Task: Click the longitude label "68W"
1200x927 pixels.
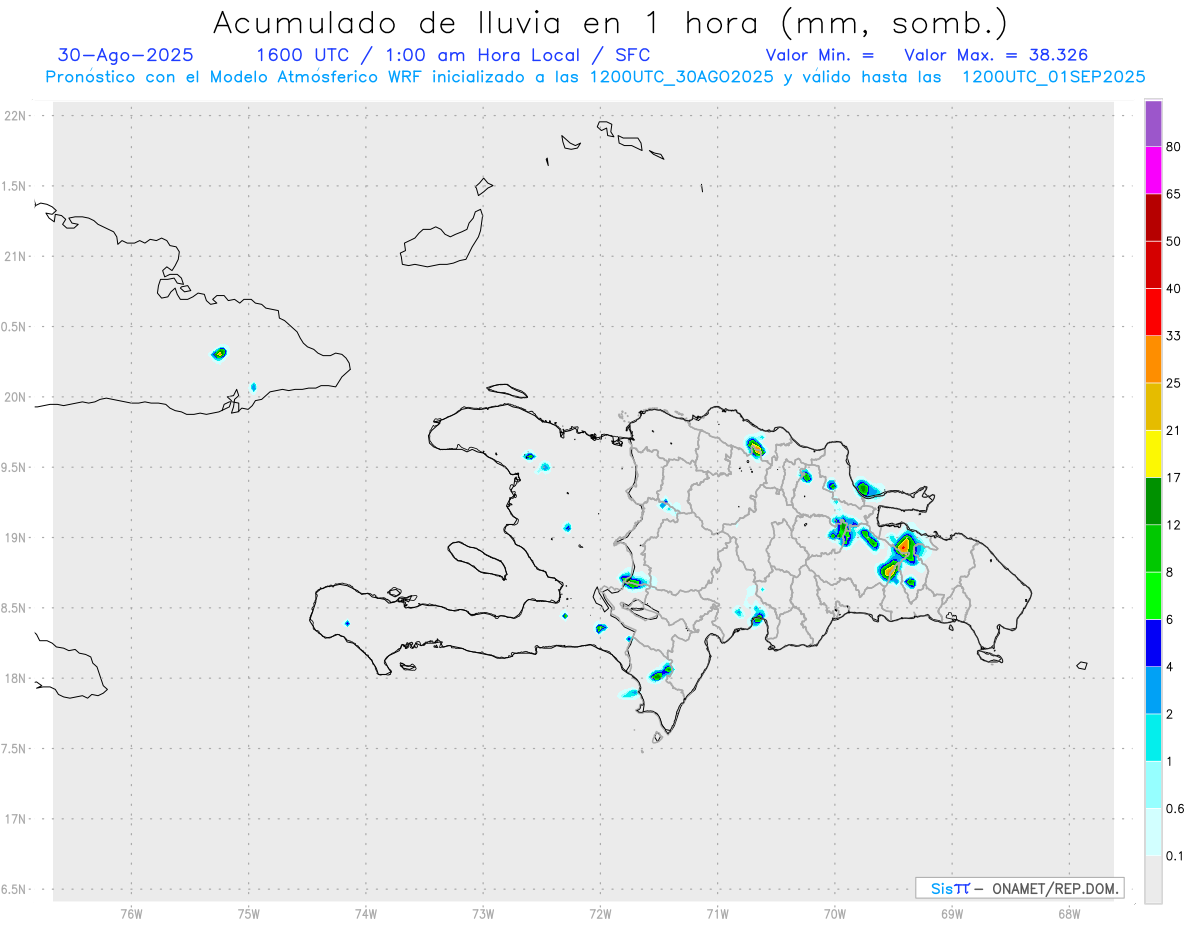Action: pos(1069,914)
